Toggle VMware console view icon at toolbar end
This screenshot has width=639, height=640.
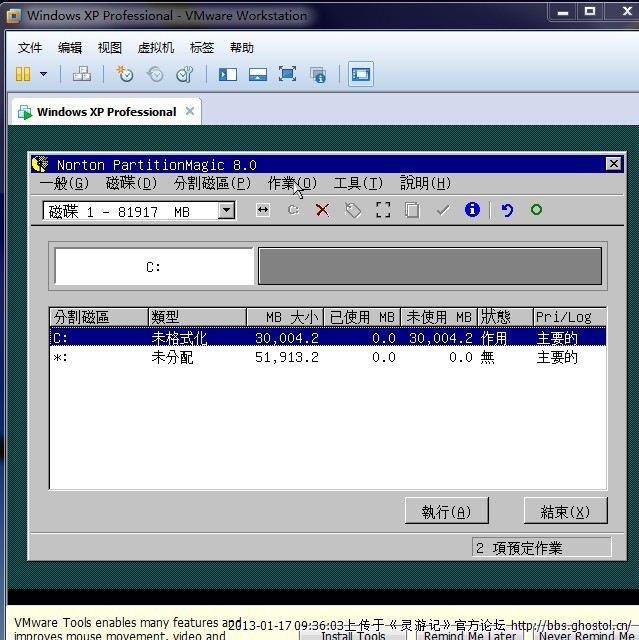pyautogui.click(x=360, y=74)
